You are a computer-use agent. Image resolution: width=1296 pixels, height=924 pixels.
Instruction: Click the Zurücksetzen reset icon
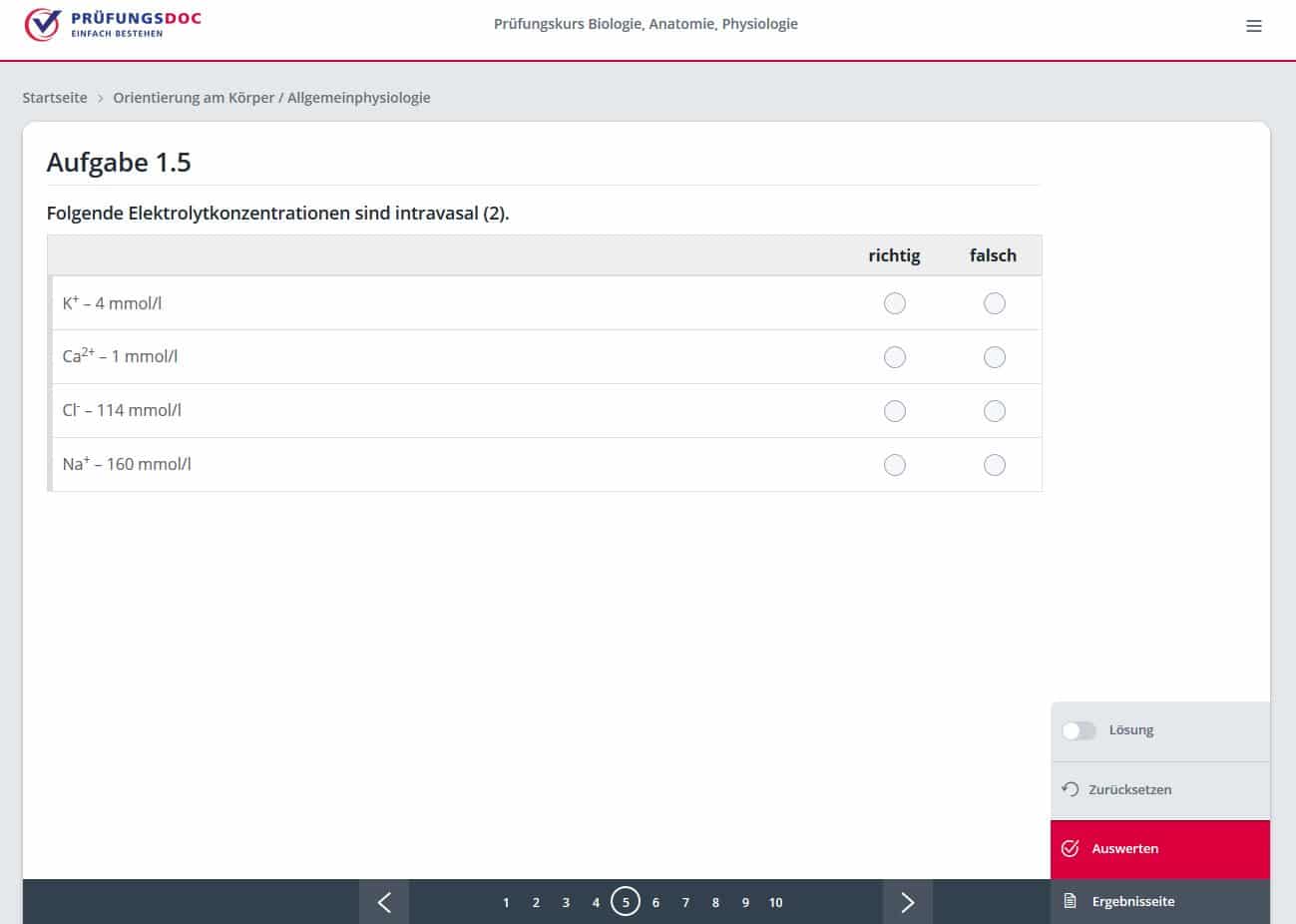coord(1071,789)
